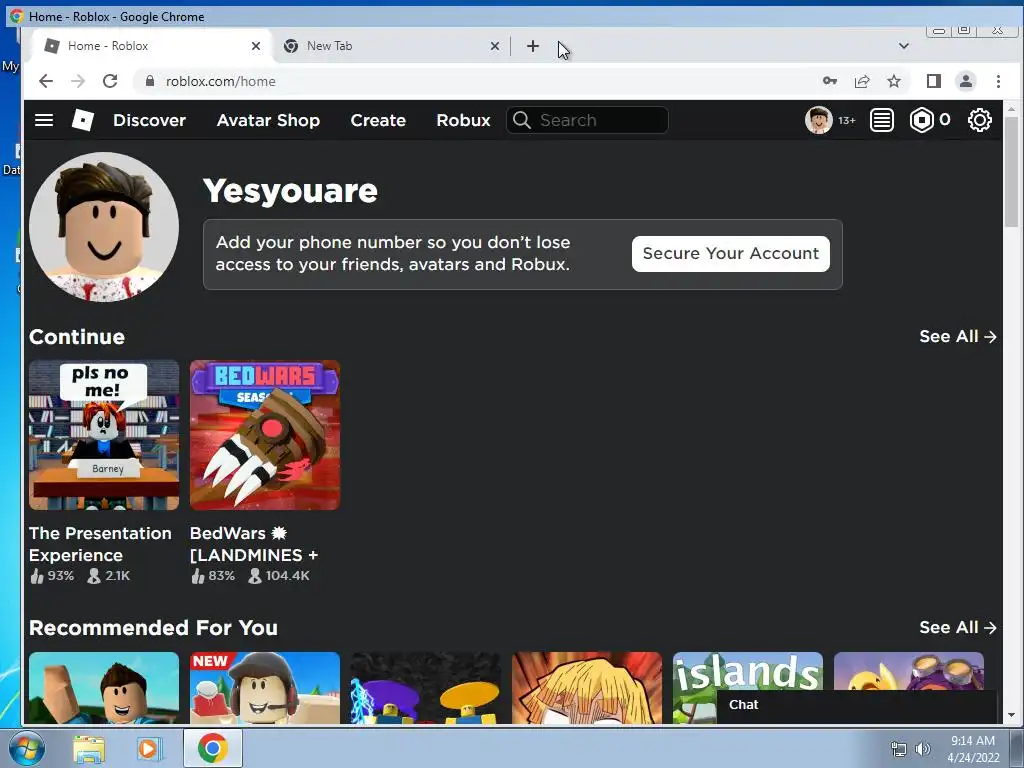Open the notifications feed icon
Viewport: 1024px width, 768px height.
coord(882,120)
